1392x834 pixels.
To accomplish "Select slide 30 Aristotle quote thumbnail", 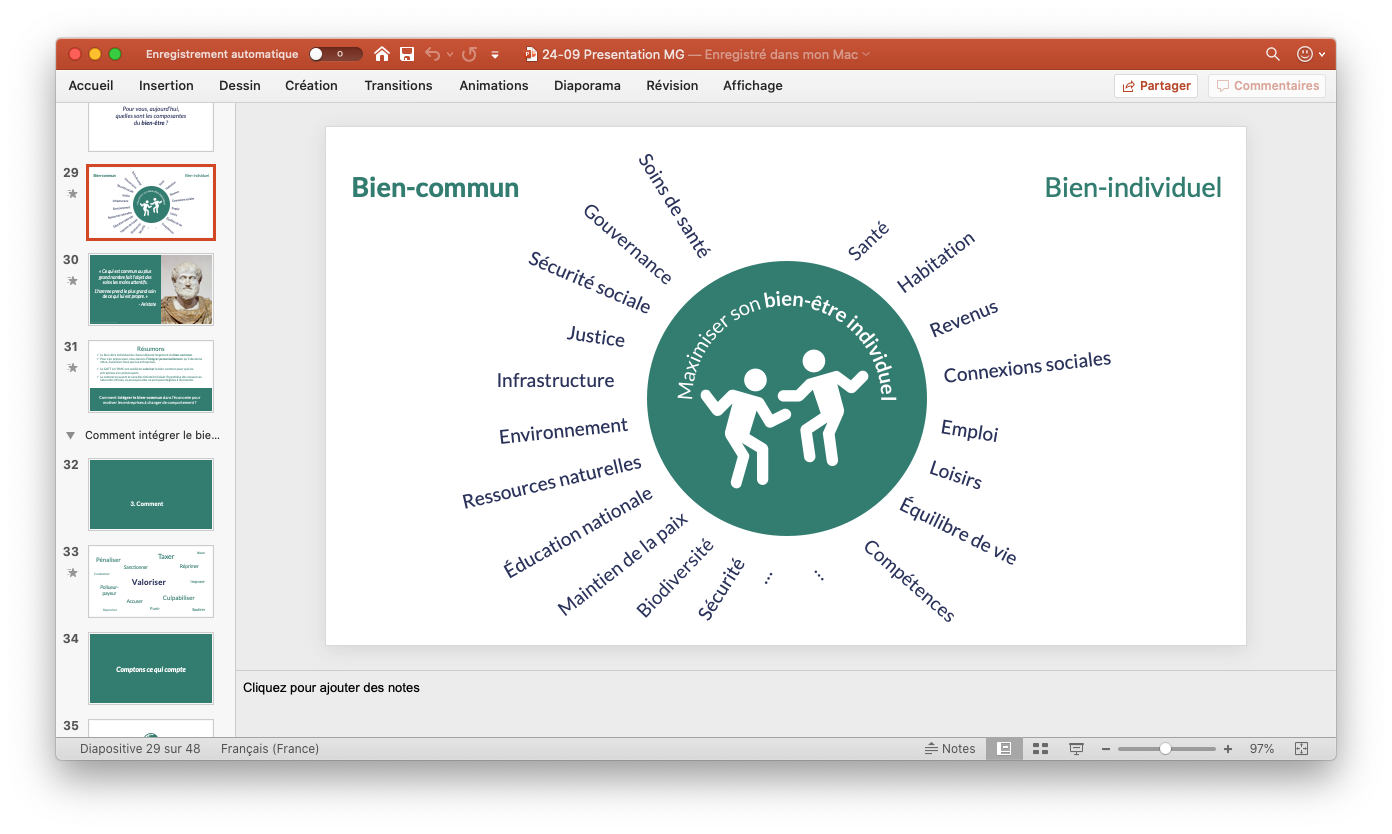I will (151, 289).
